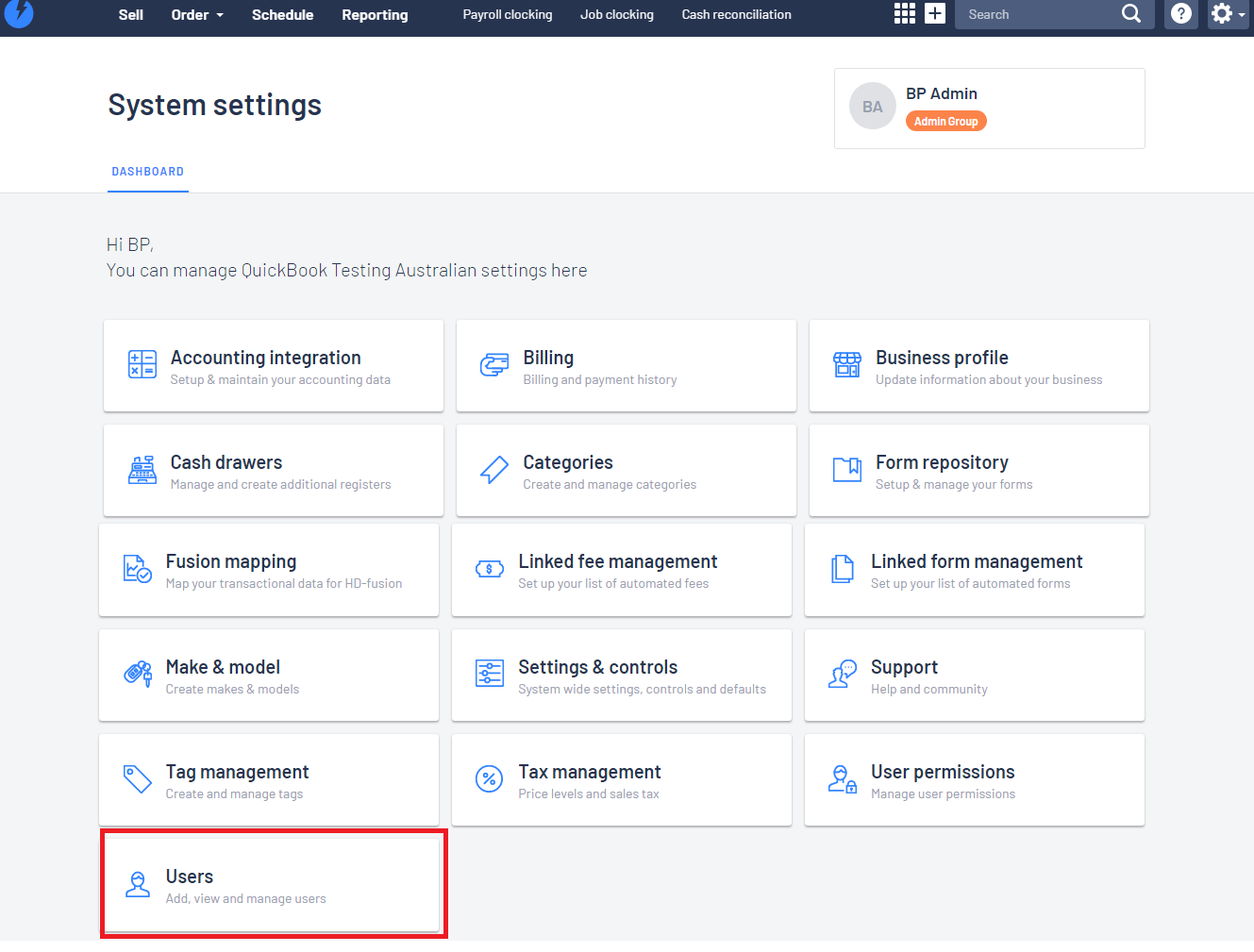Expand the Order dropdown menu

click(198, 14)
